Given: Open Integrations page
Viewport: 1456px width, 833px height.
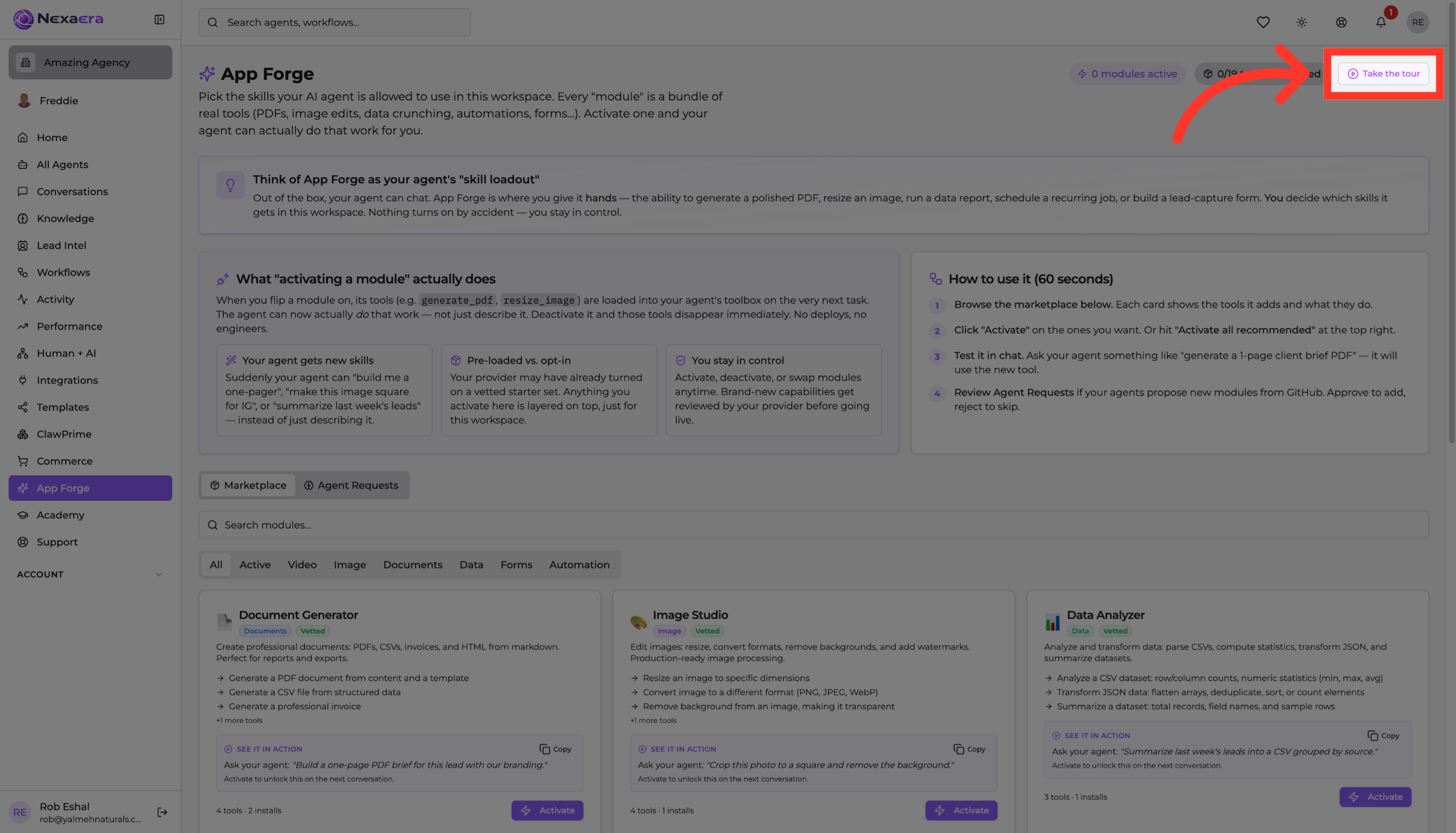Looking at the screenshot, I should coord(90,380).
